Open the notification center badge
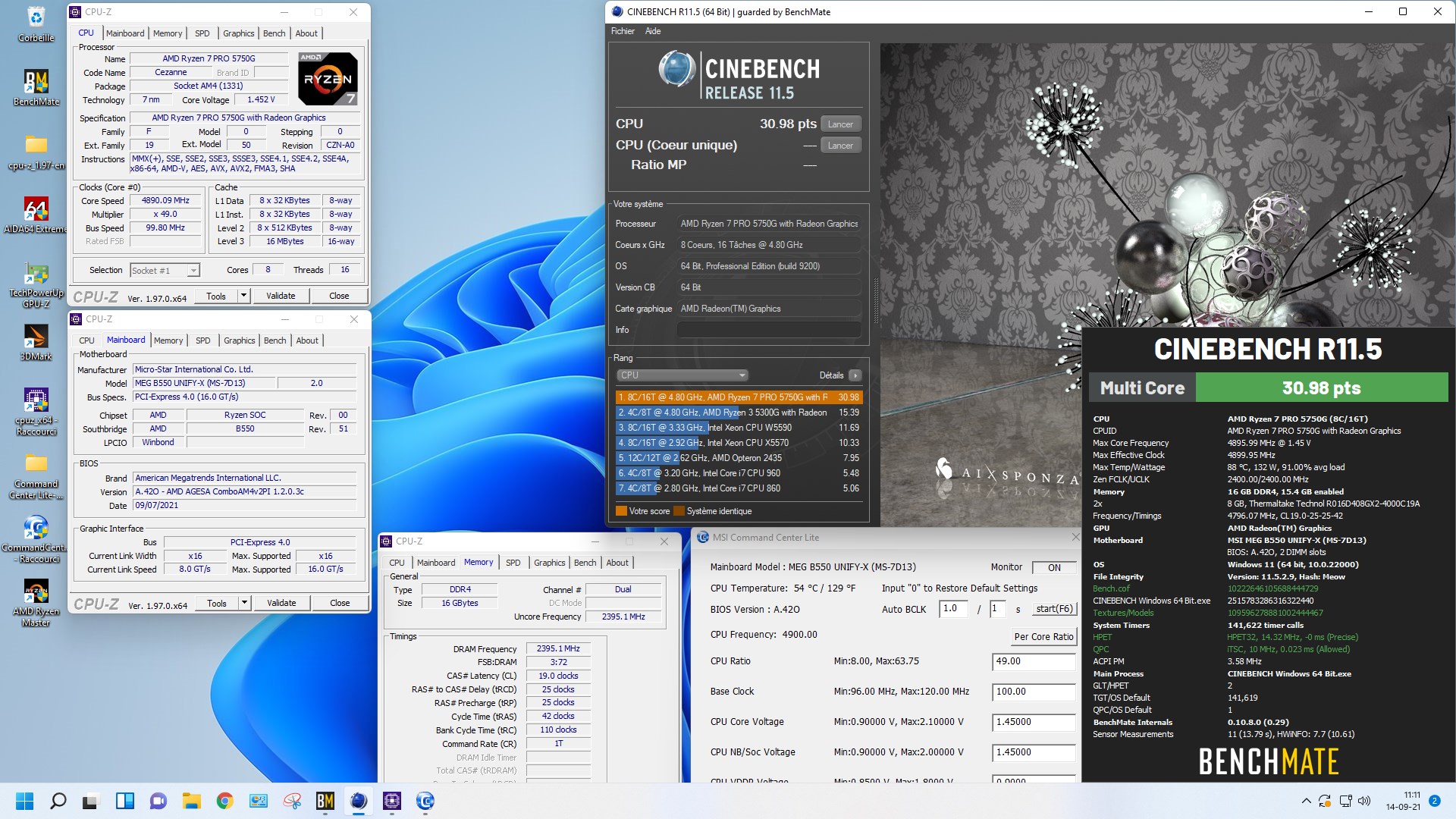This screenshot has height=819, width=1456. pos(1434,801)
